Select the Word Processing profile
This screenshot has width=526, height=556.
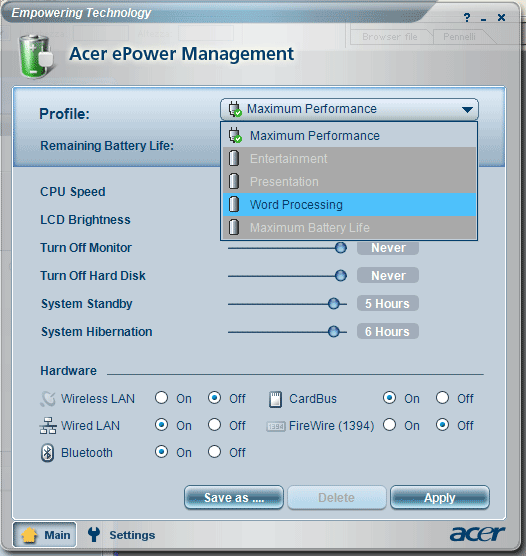[349, 205]
